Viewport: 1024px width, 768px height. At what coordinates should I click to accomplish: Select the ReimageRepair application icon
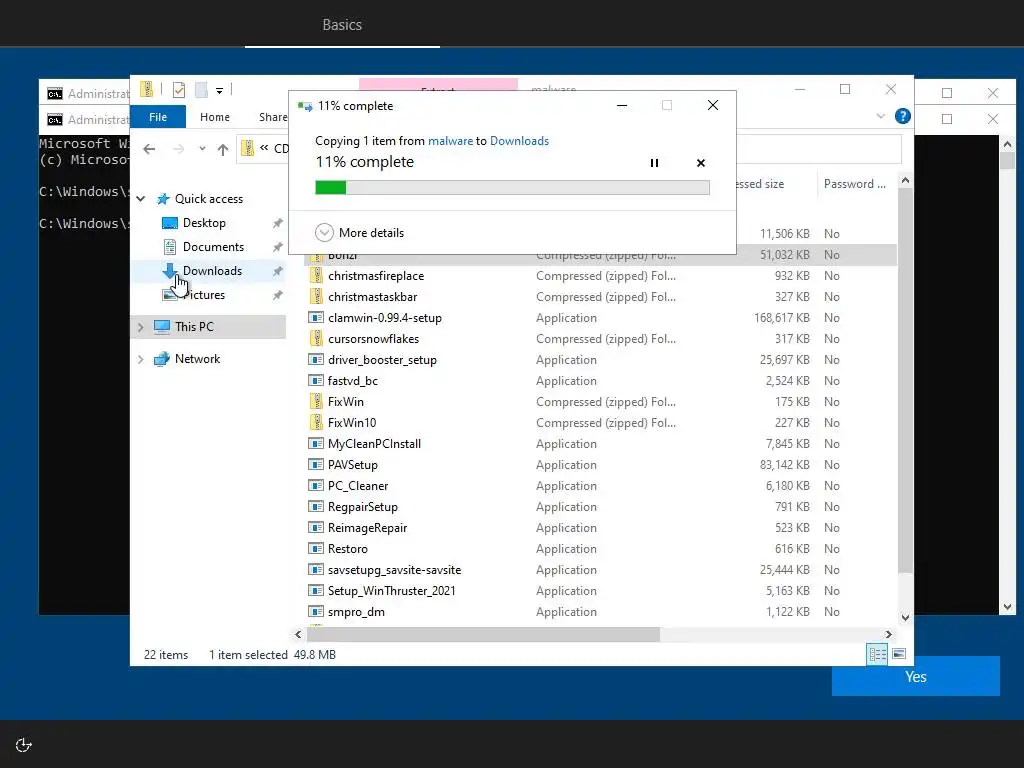(316, 527)
